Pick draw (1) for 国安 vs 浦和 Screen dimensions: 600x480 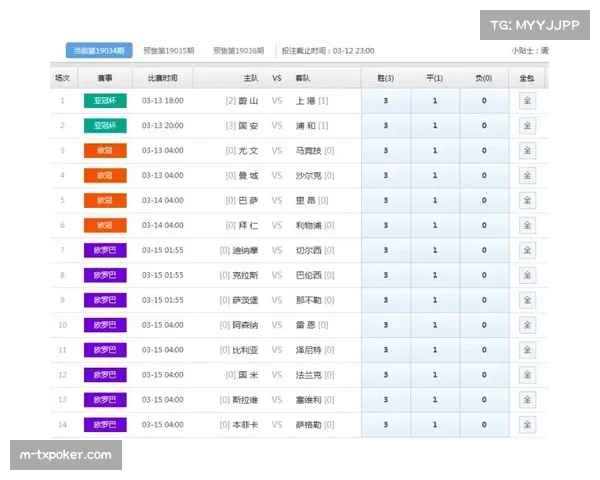tap(435, 125)
